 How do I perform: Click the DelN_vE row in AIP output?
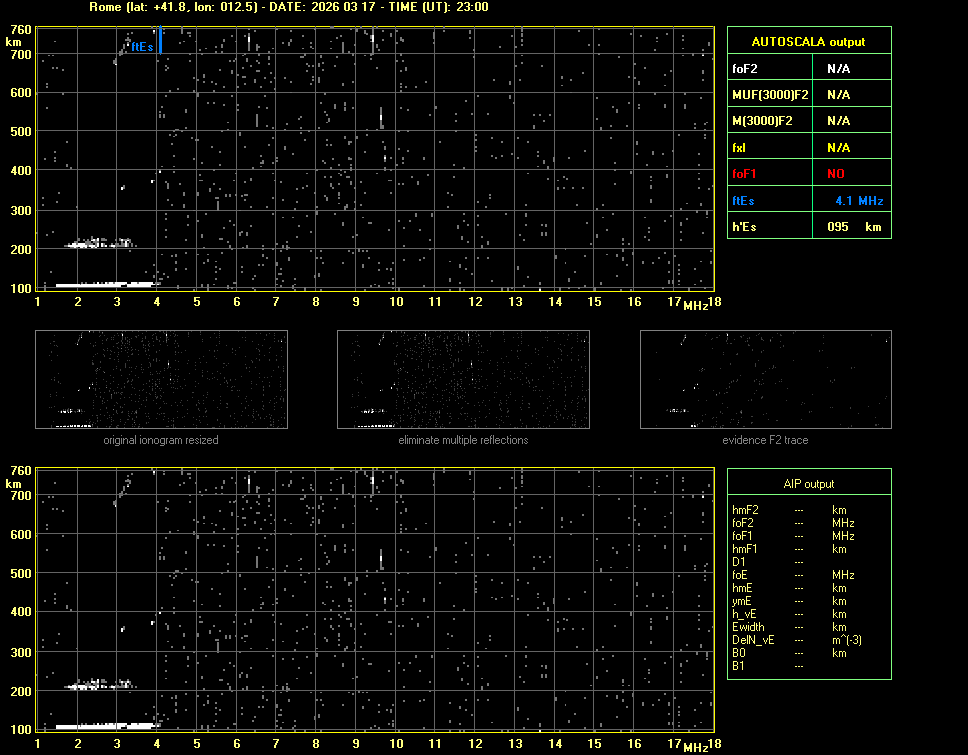752,640
